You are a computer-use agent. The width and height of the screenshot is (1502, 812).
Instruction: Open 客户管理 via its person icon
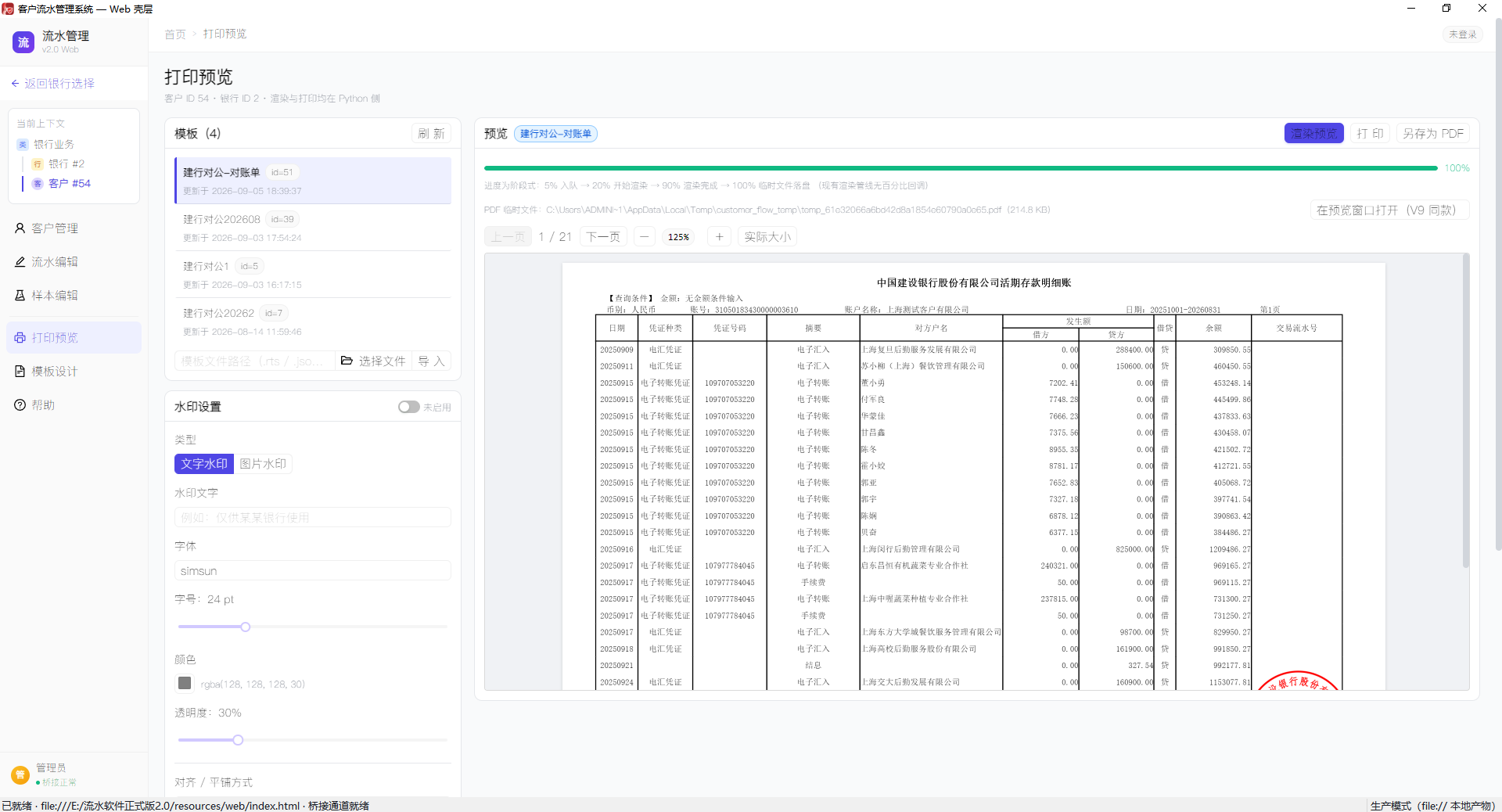click(20, 228)
